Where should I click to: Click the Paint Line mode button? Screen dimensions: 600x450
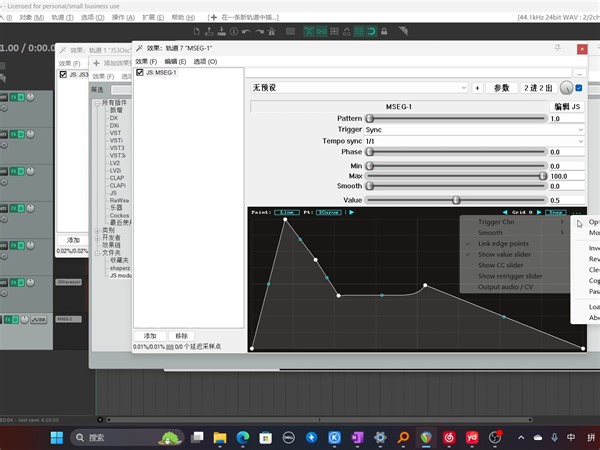click(x=287, y=212)
